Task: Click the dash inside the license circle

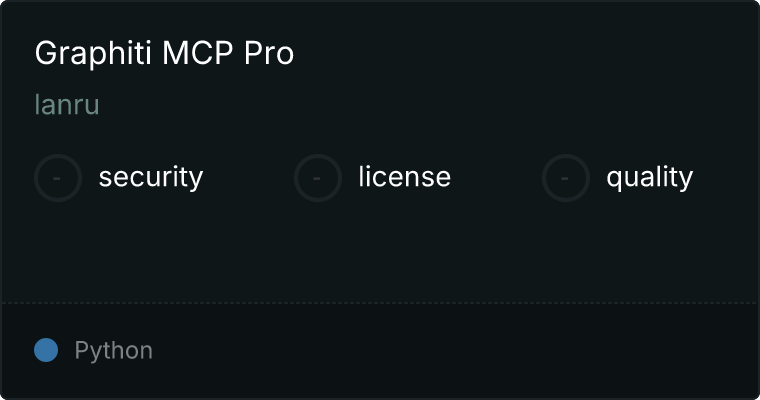Action: pos(317,178)
